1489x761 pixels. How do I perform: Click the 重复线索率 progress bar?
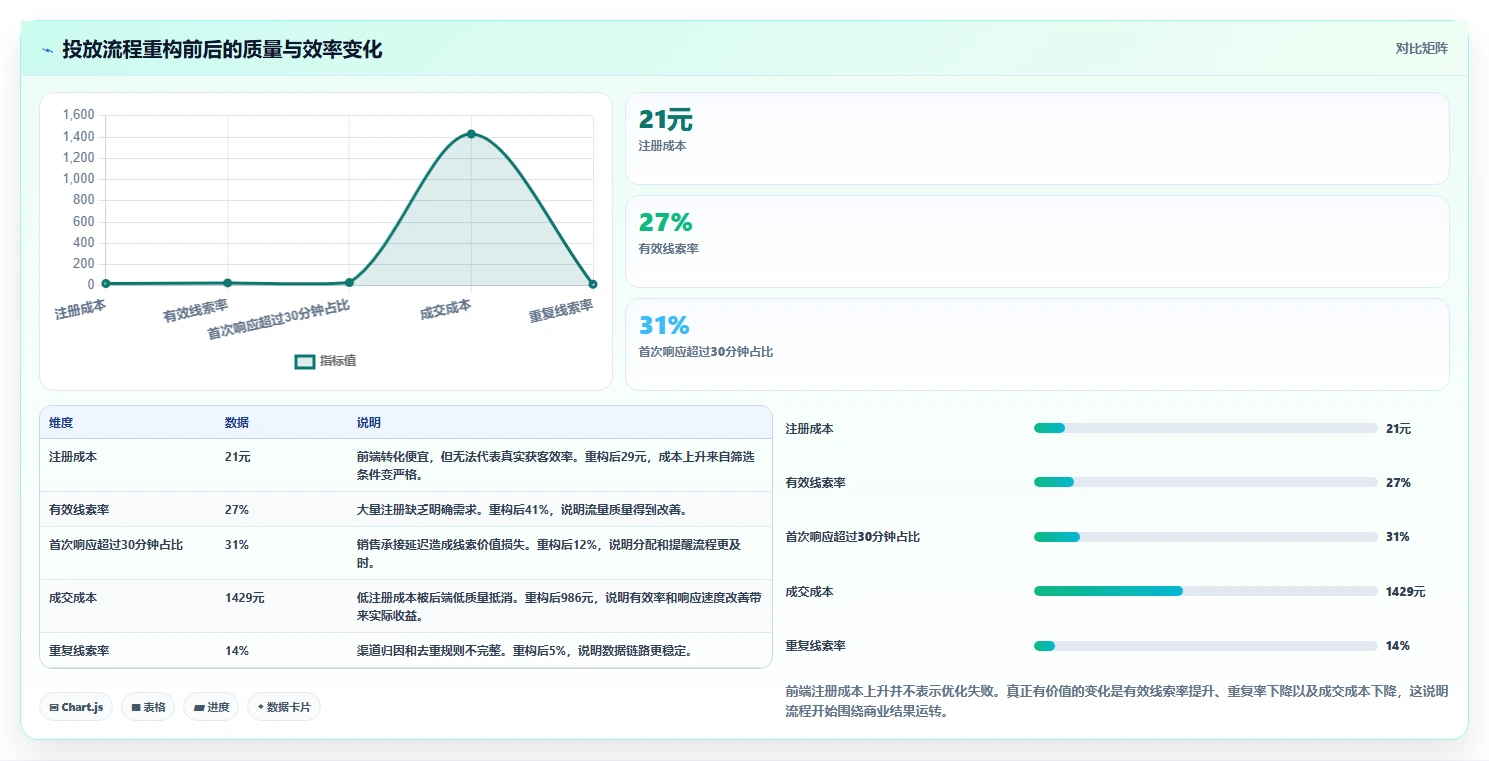[1205, 646]
